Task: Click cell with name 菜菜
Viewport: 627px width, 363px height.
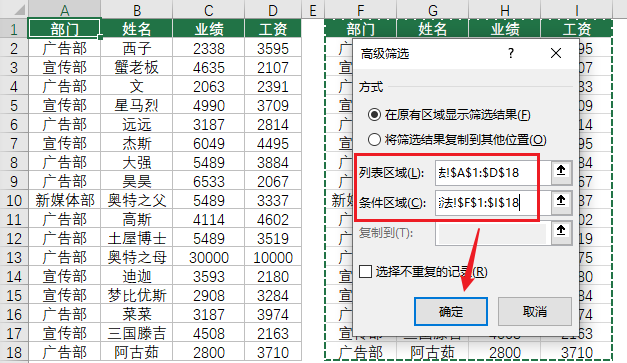Action: 137,315
